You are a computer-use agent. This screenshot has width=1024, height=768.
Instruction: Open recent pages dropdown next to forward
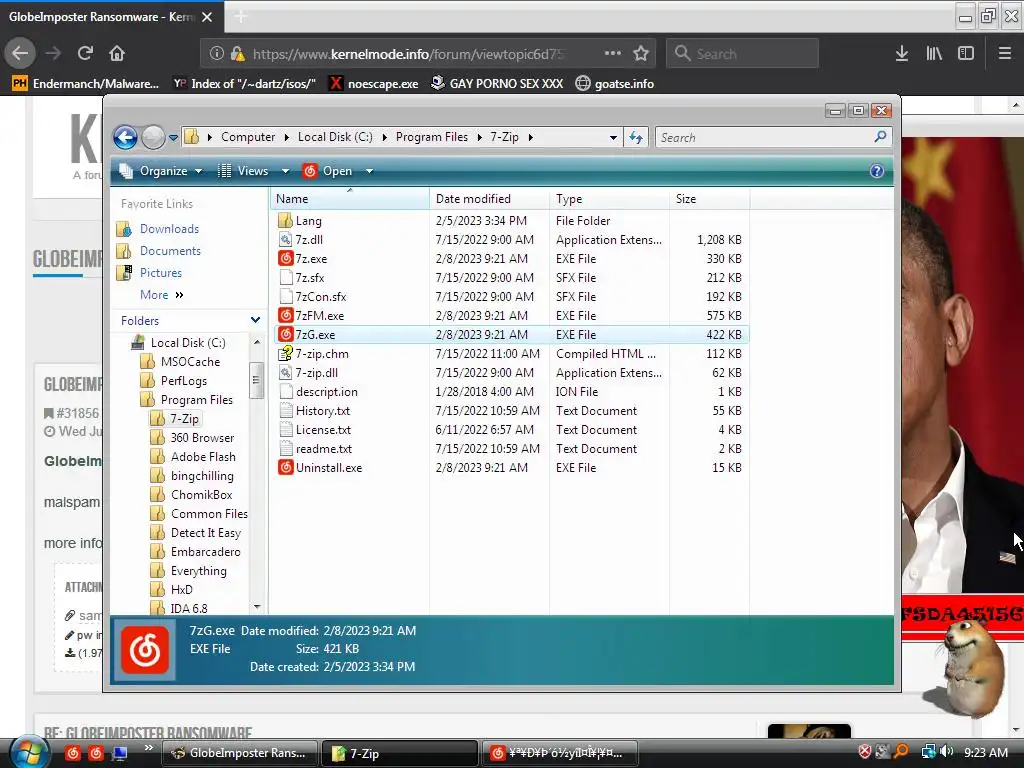point(173,138)
